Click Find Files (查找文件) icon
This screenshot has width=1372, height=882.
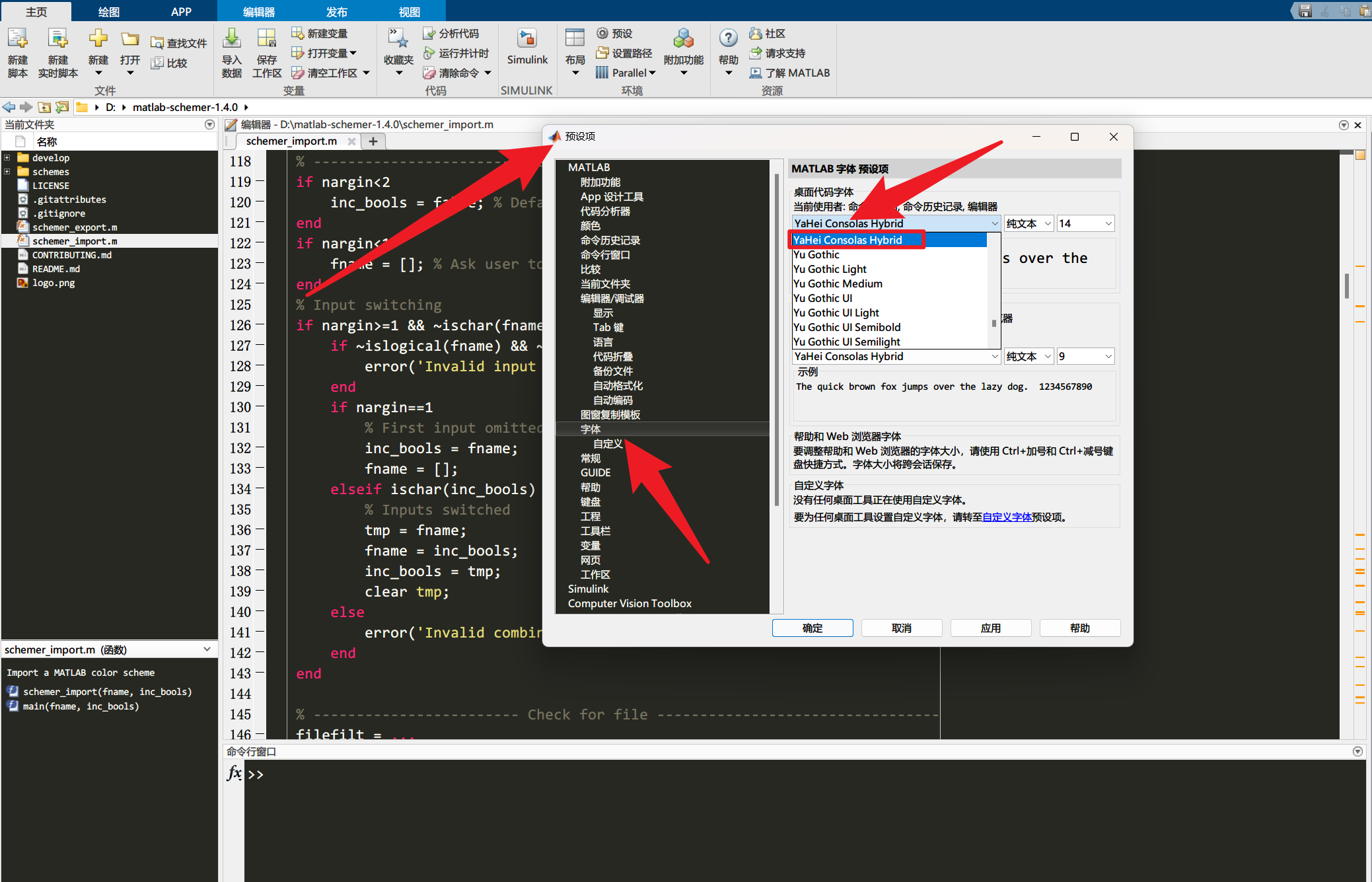[x=157, y=43]
